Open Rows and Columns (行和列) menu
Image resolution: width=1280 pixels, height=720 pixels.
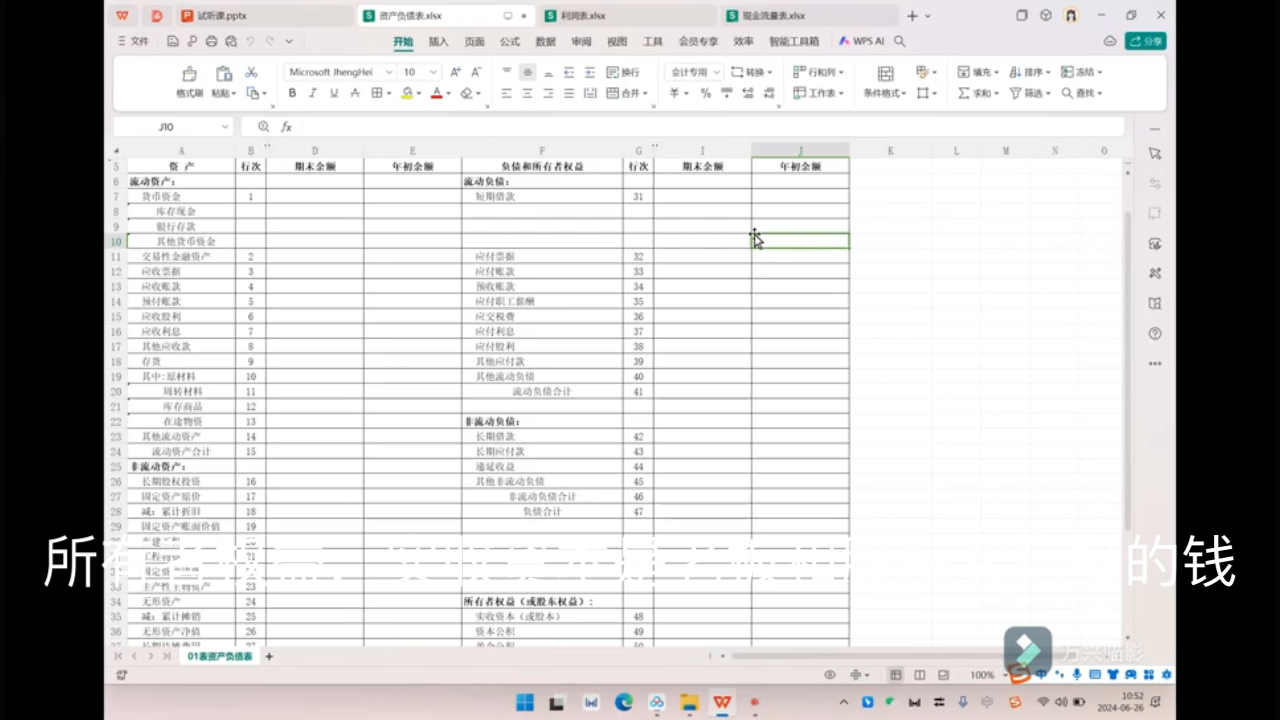(x=818, y=72)
